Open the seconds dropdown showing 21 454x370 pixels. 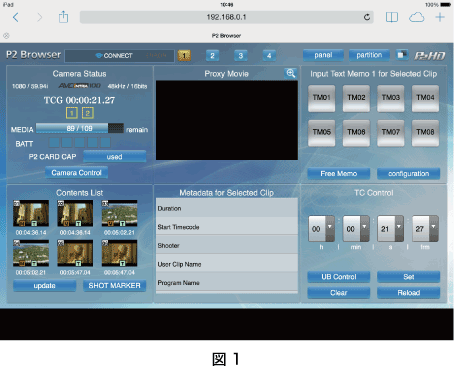click(x=390, y=229)
